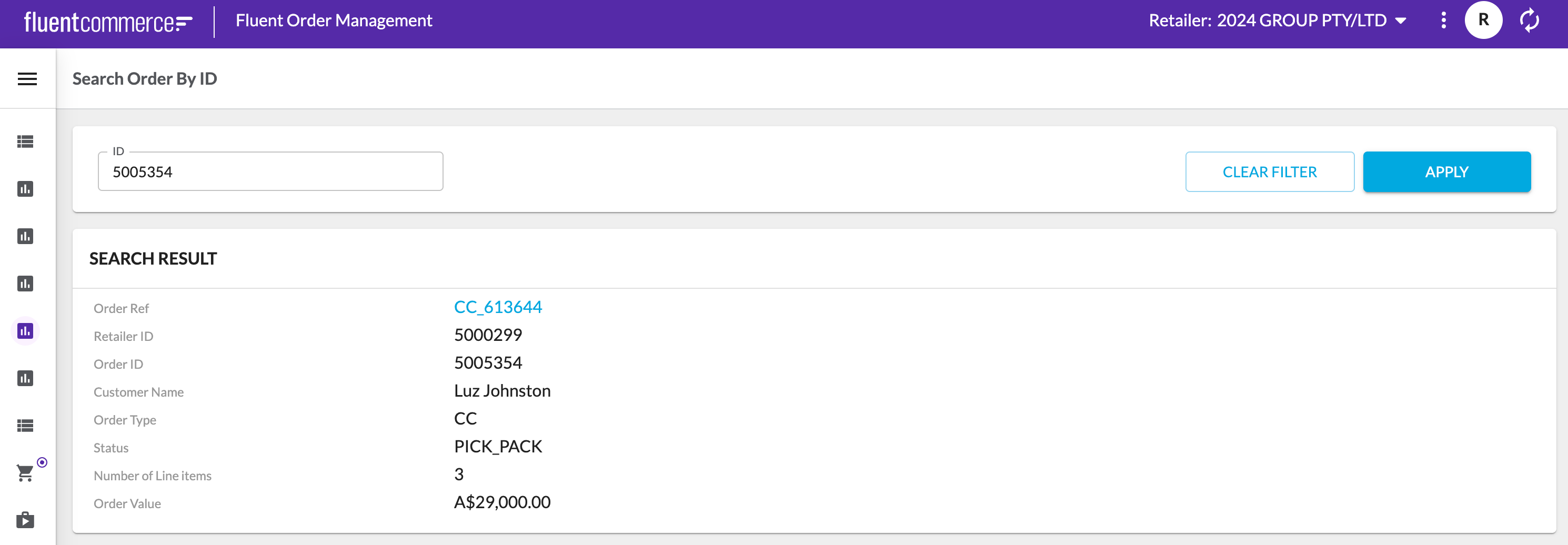
Task: Click the fluentcommerce logo
Action: 108,22
